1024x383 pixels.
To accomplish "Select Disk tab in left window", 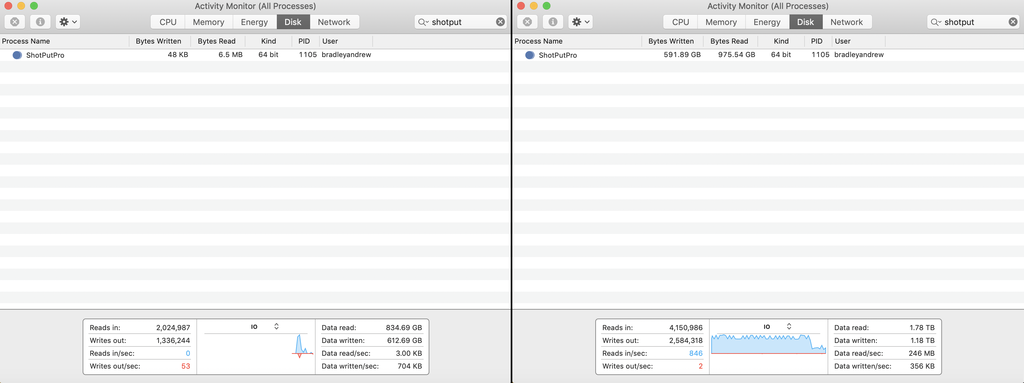I will [x=293, y=22].
